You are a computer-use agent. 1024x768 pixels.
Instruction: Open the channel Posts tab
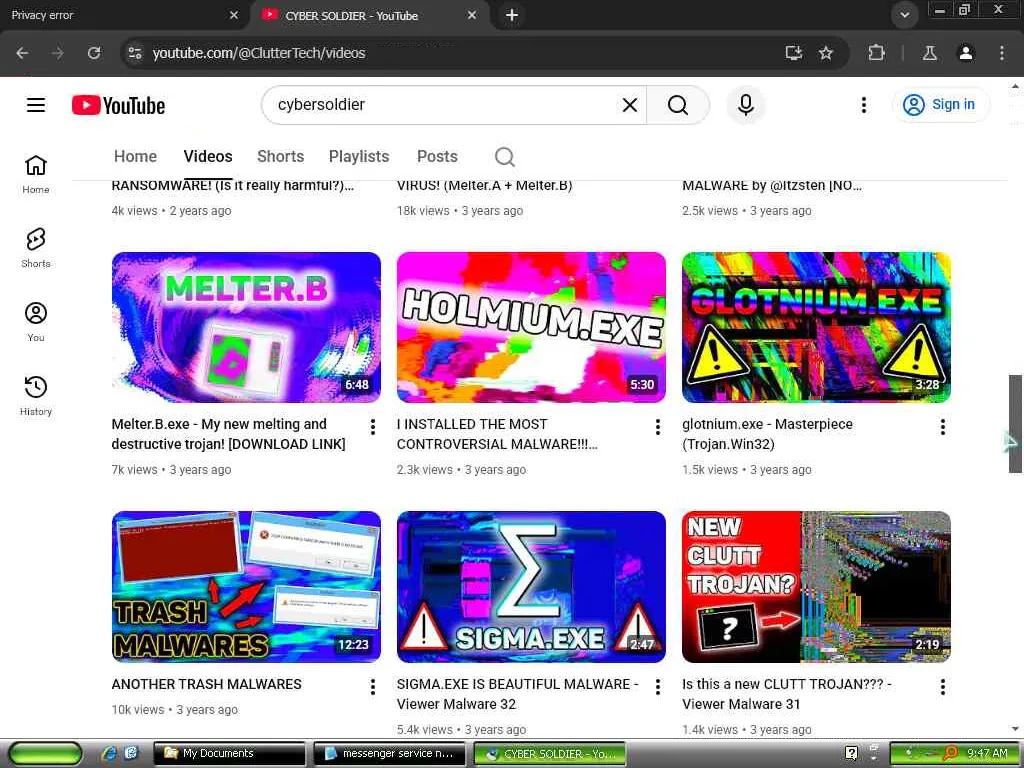437,157
